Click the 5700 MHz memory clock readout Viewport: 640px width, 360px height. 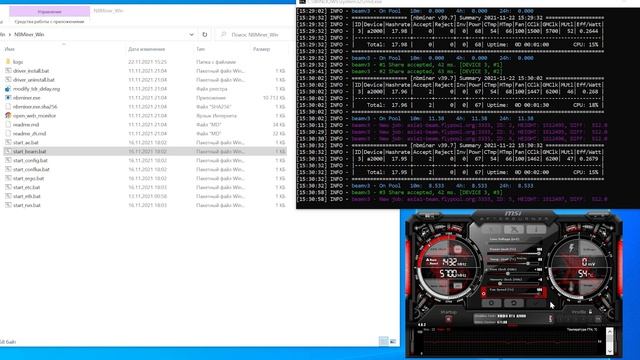point(453,273)
